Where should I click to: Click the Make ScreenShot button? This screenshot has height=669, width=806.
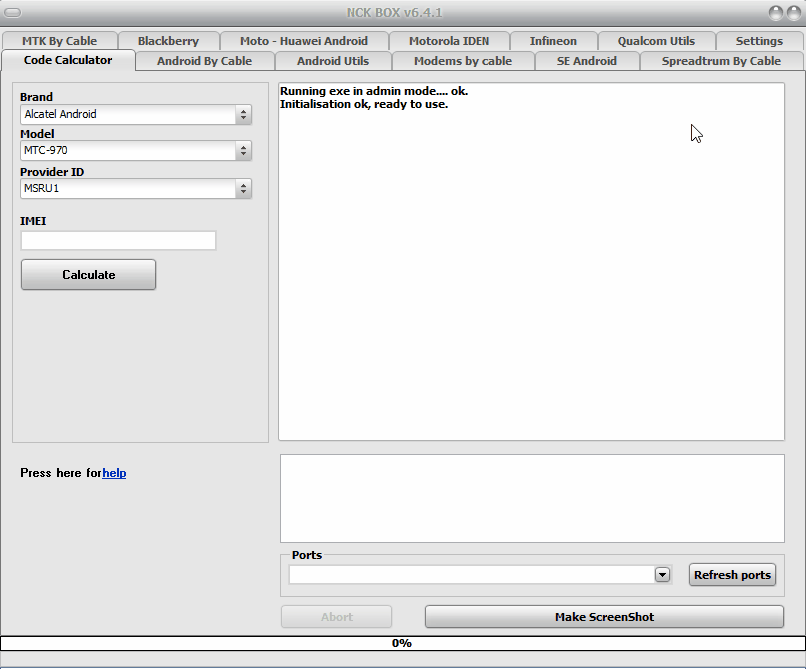[604, 617]
